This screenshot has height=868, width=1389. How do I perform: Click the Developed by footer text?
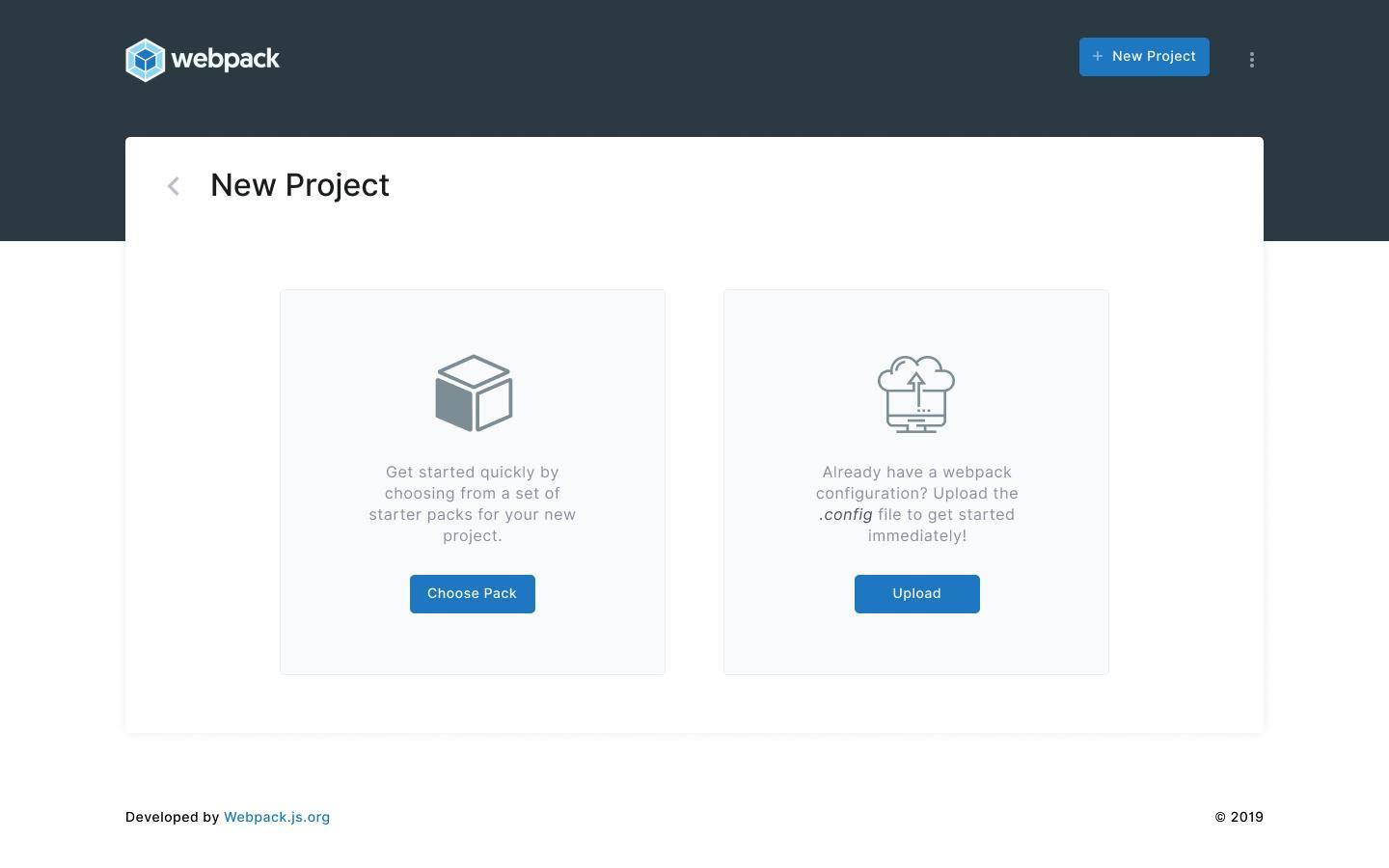[172, 817]
